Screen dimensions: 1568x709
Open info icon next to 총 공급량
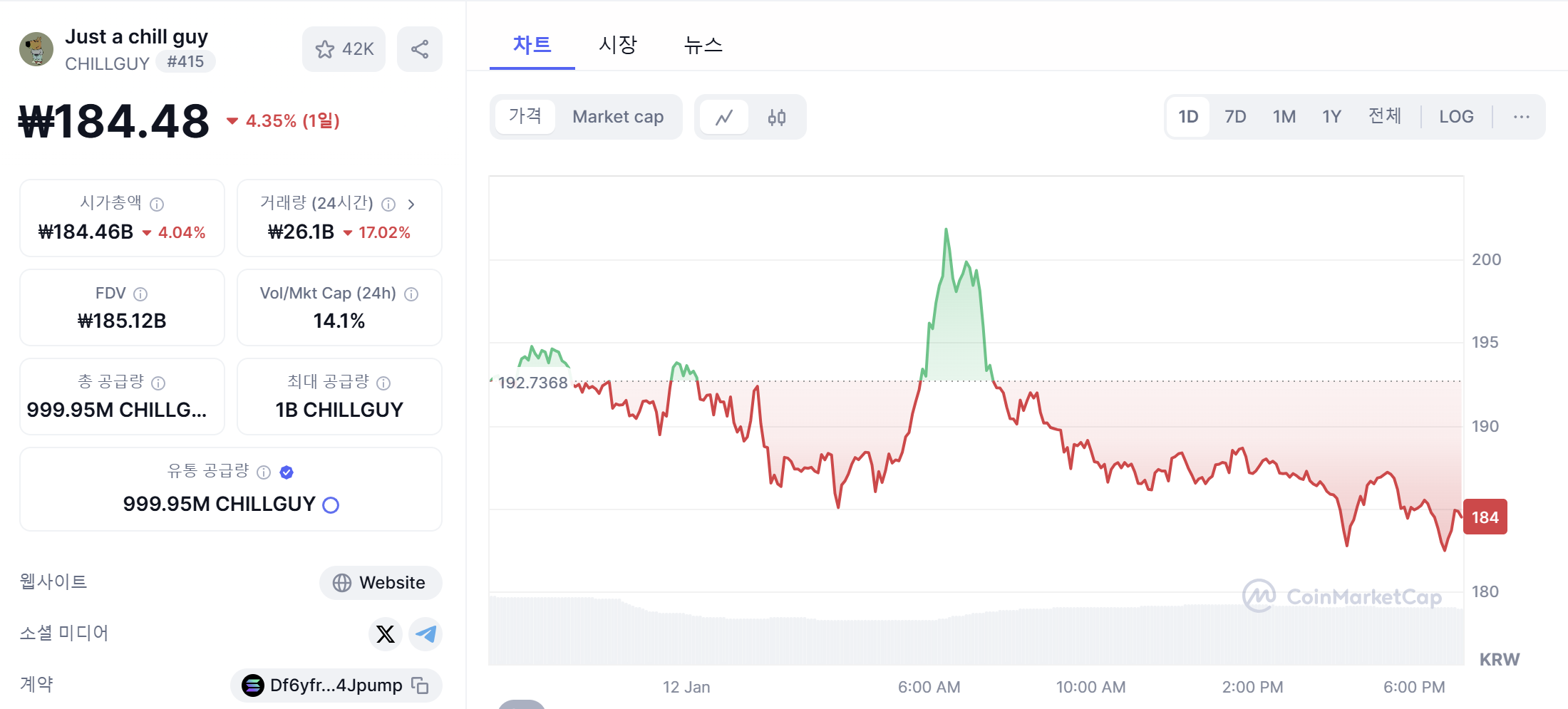(158, 383)
